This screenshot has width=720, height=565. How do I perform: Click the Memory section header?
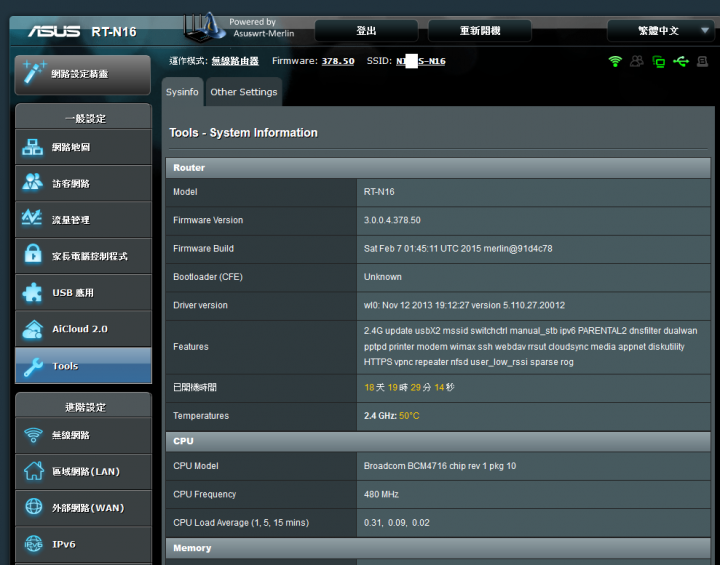[438, 548]
